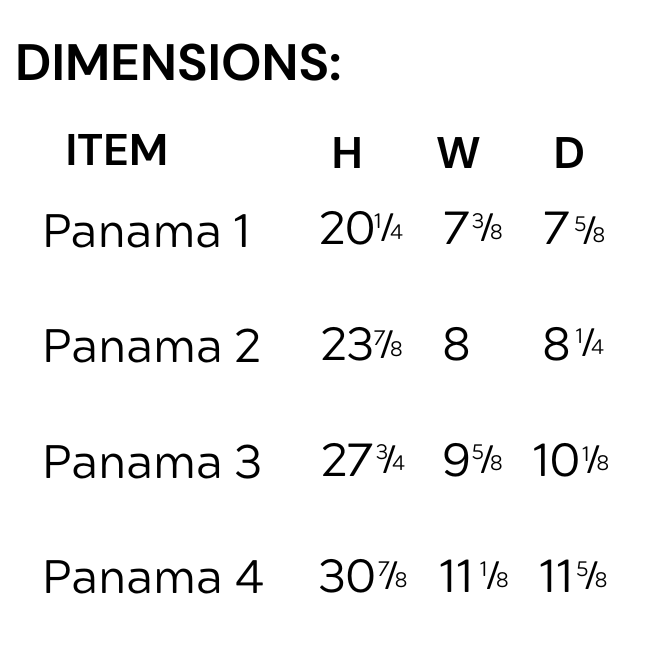
Task: Select Panama 2 depth value 8¼
Action: tap(574, 346)
